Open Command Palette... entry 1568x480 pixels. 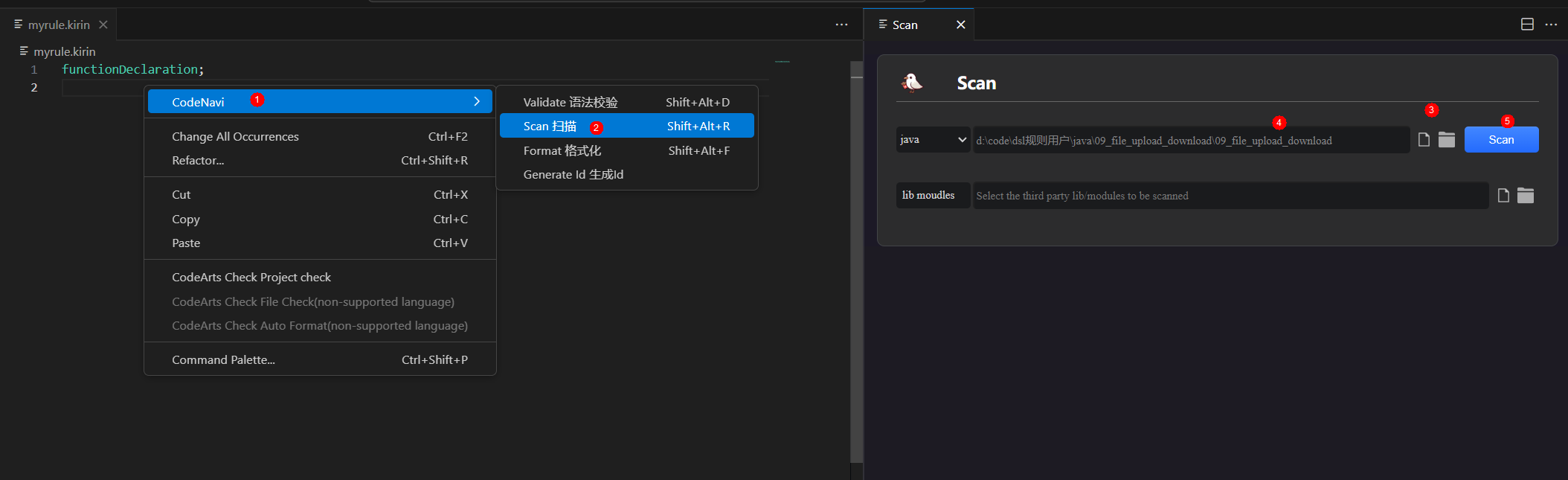(x=320, y=359)
